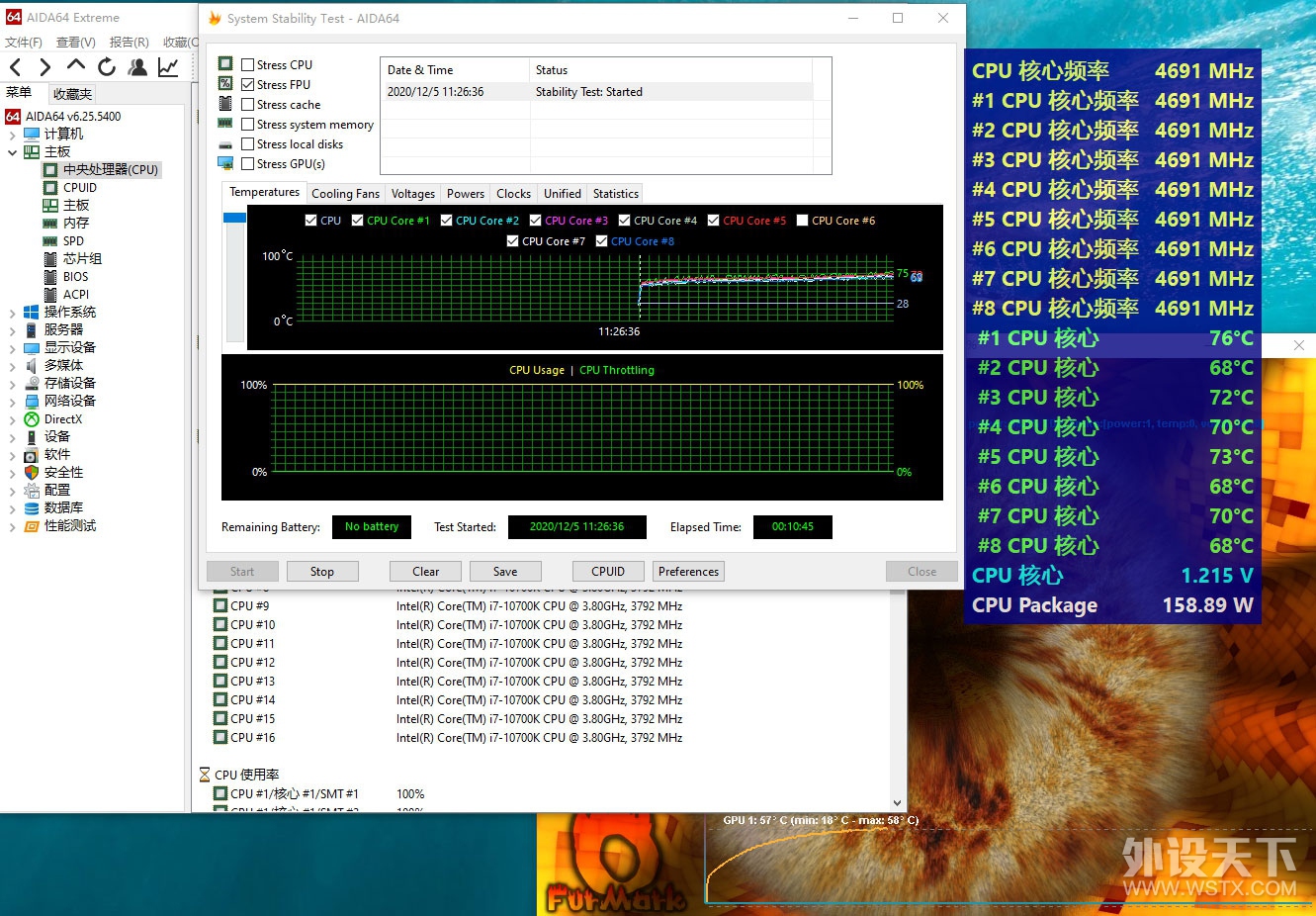
Task: Click the 性能测试 benchmark icon item
Action: [x=32, y=525]
